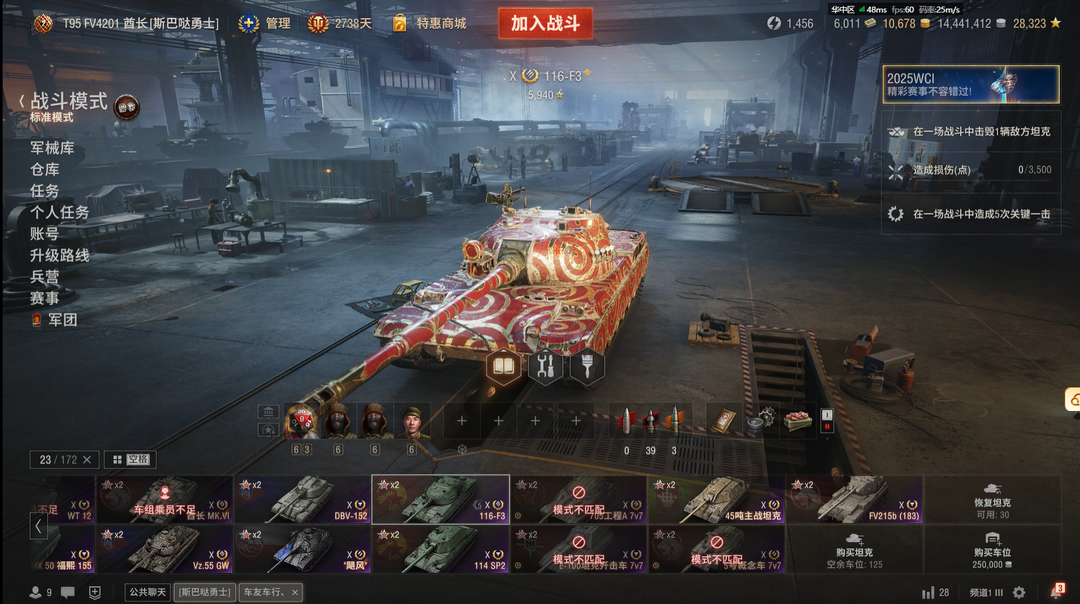1080x604 pixels.
Task: Select the DBV-152 tank thumbnail
Action: pyautogui.click(x=302, y=499)
